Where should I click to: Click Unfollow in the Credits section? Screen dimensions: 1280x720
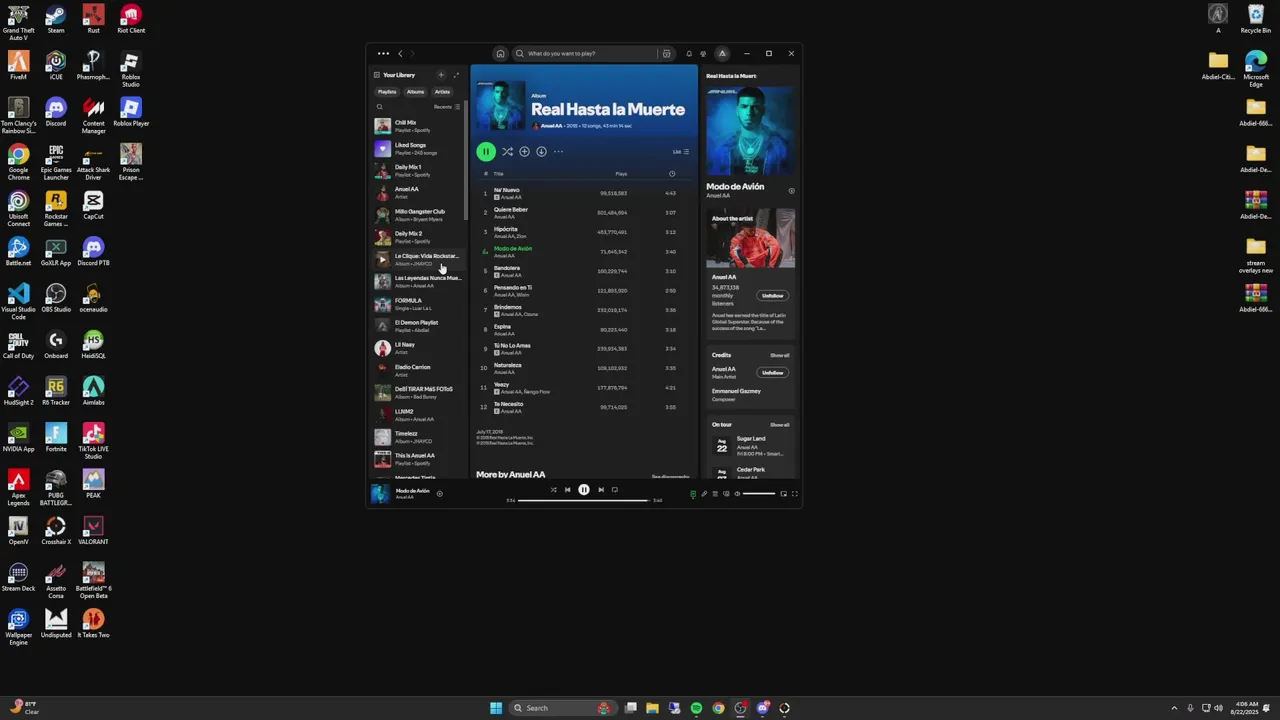(x=773, y=373)
